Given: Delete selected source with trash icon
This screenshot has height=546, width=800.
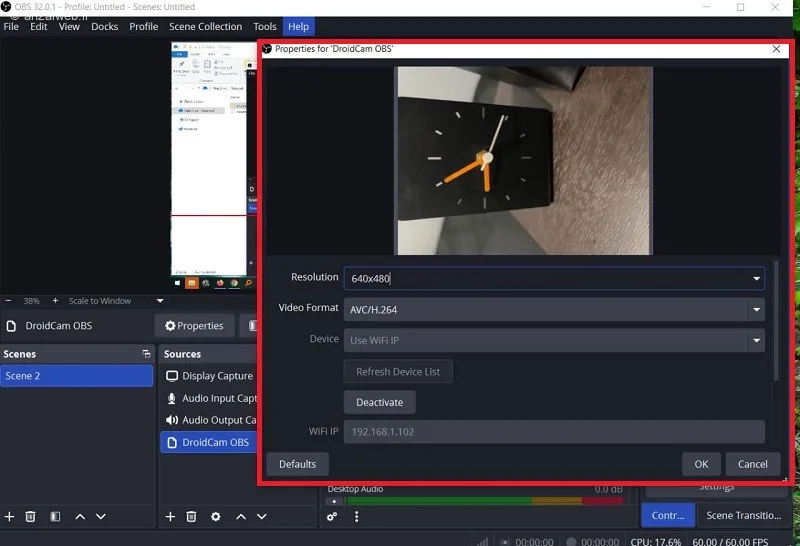Looking at the screenshot, I should point(191,516).
